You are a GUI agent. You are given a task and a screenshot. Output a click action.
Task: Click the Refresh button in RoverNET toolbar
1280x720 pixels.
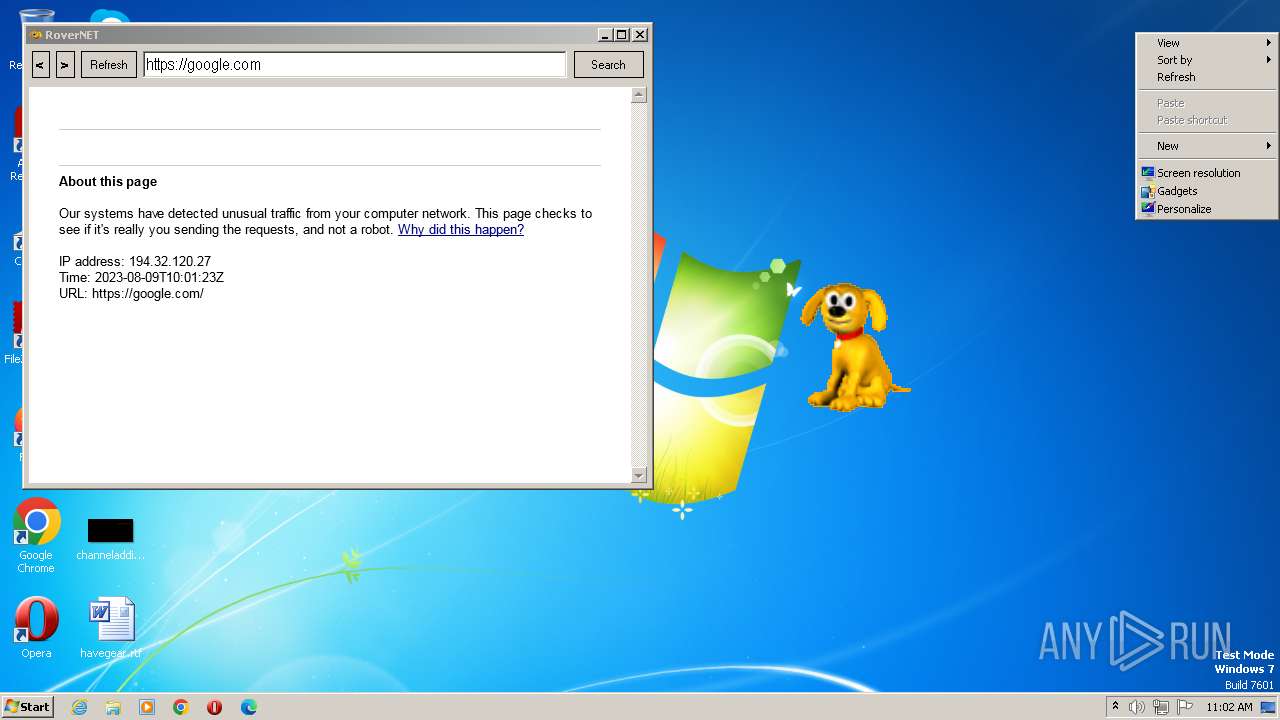pyautogui.click(x=109, y=64)
